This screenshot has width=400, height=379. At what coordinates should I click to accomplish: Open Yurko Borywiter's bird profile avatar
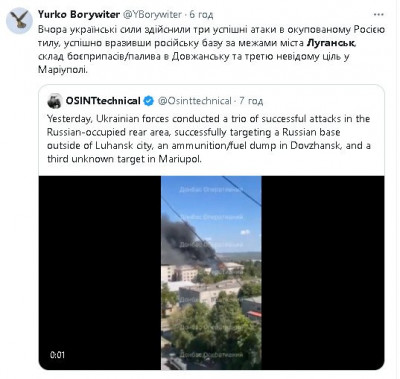[19, 21]
